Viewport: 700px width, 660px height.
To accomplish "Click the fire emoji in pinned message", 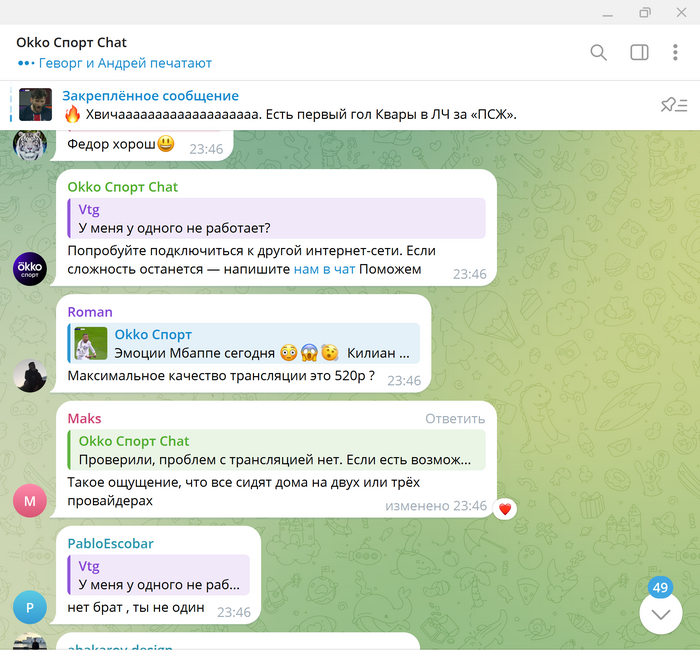I will click(72, 114).
